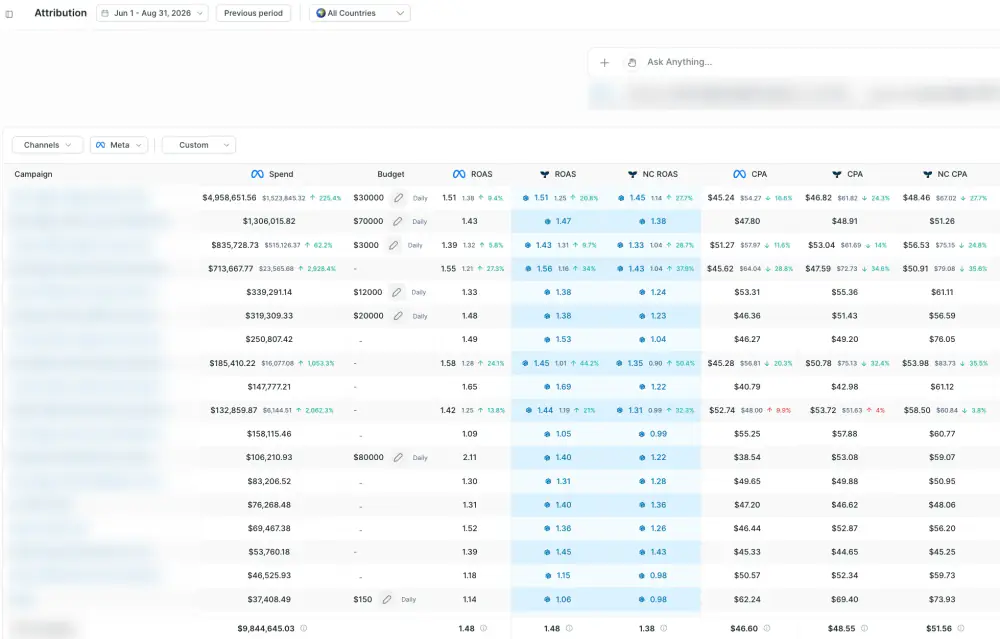Click the Meta CPA value $62.24
The height and width of the screenshot is (639, 1000).
[x=747, y=599]
